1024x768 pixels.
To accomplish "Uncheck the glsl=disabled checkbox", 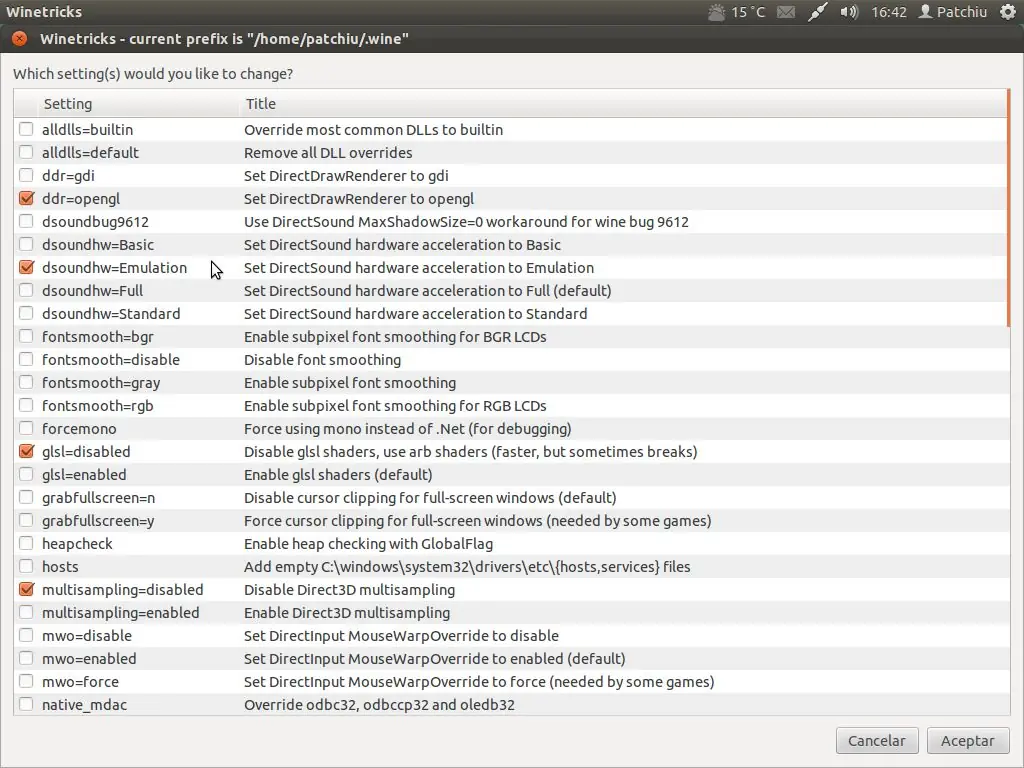I will click(x=26, y=451).
